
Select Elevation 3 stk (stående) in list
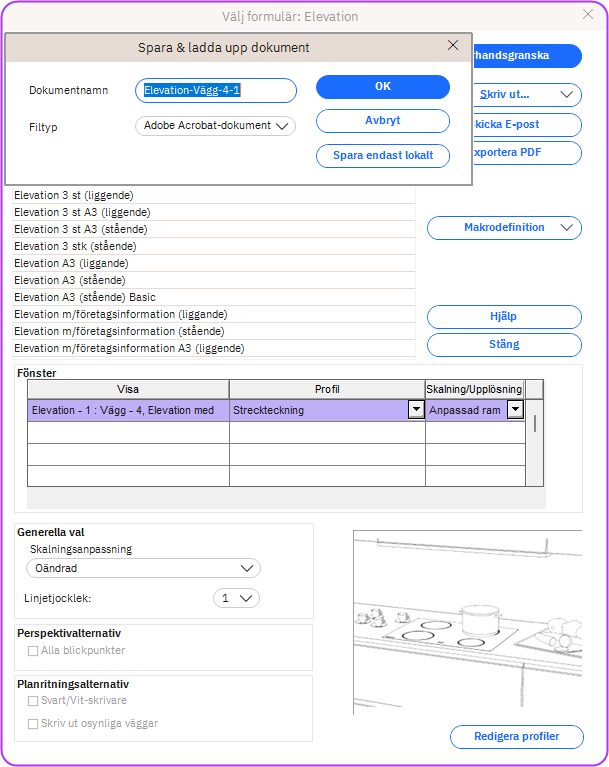(x=75, y=246)
